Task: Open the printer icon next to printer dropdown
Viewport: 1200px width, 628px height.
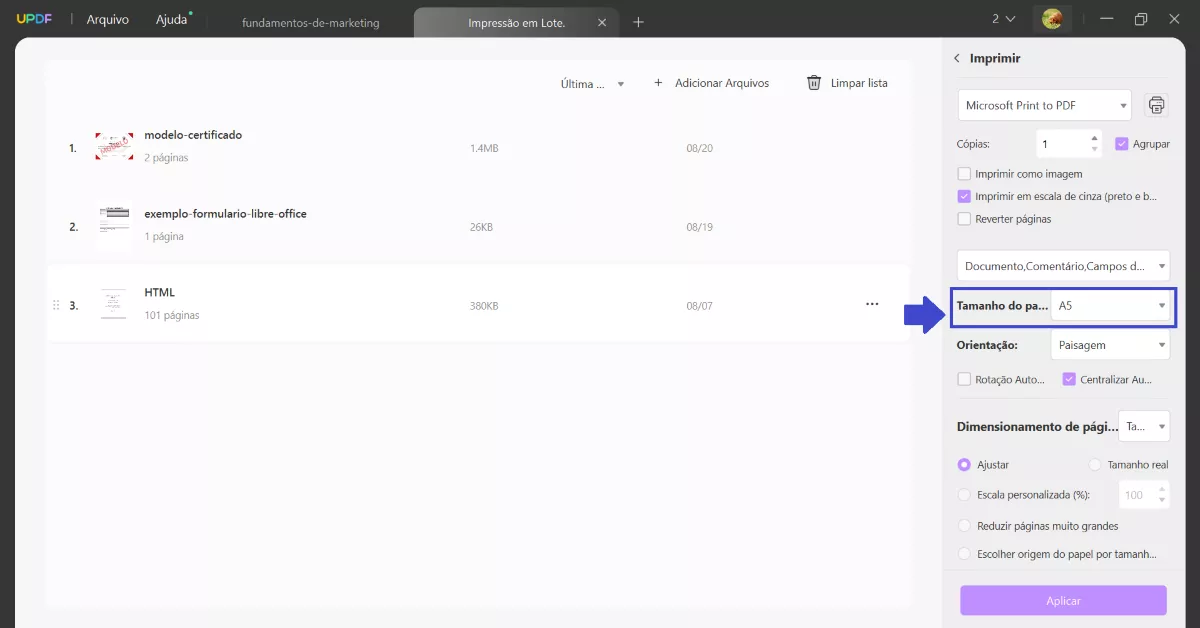Action: coord(1156,104)
